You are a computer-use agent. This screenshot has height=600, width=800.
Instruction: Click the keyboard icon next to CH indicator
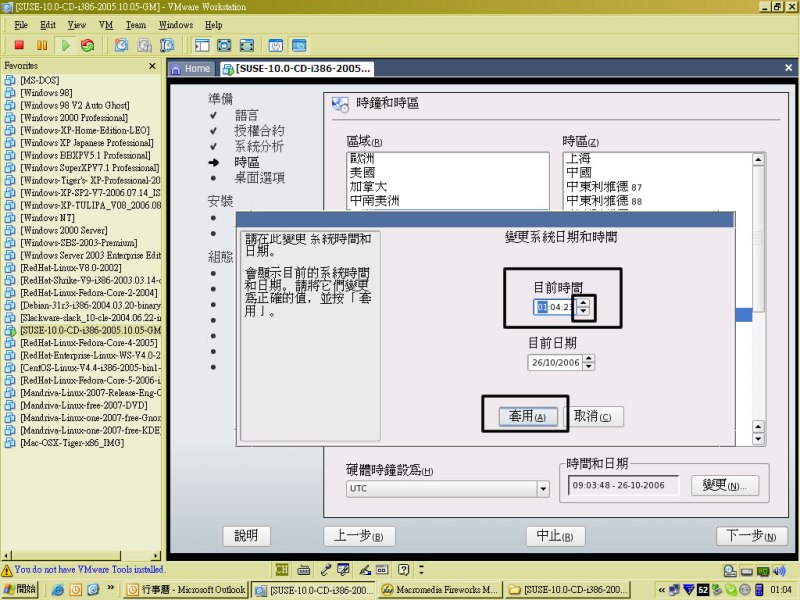(x=304, y=569)
